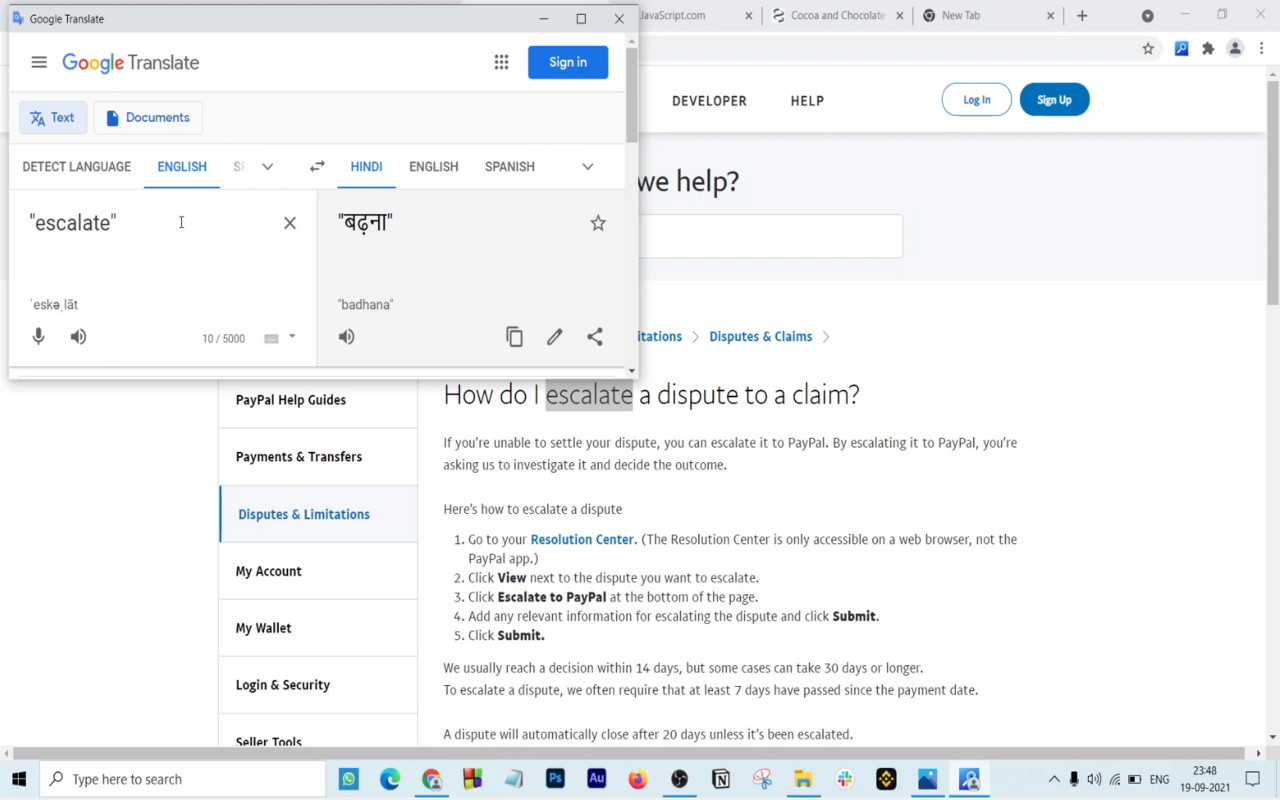Screen dimensions: 1280x800
Task: Switch to Text translation mode
Action: coord(53,118)
